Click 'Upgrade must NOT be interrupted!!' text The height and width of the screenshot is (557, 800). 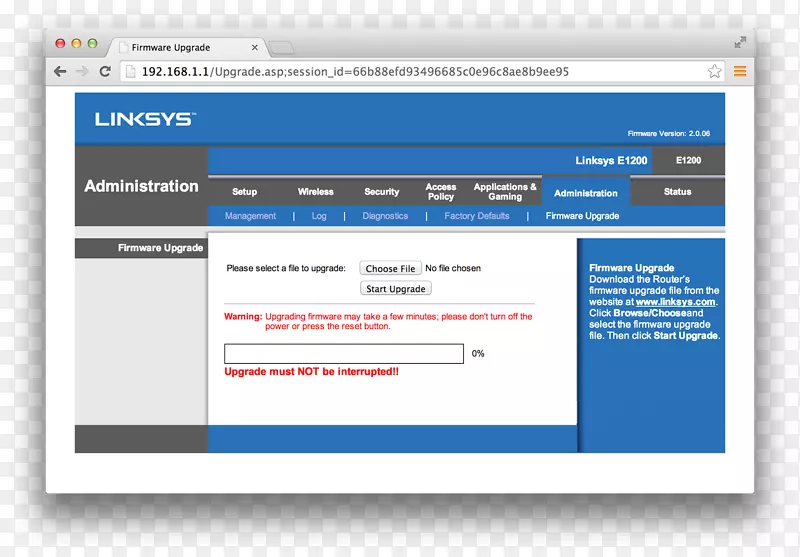click(x=311, y=372)
